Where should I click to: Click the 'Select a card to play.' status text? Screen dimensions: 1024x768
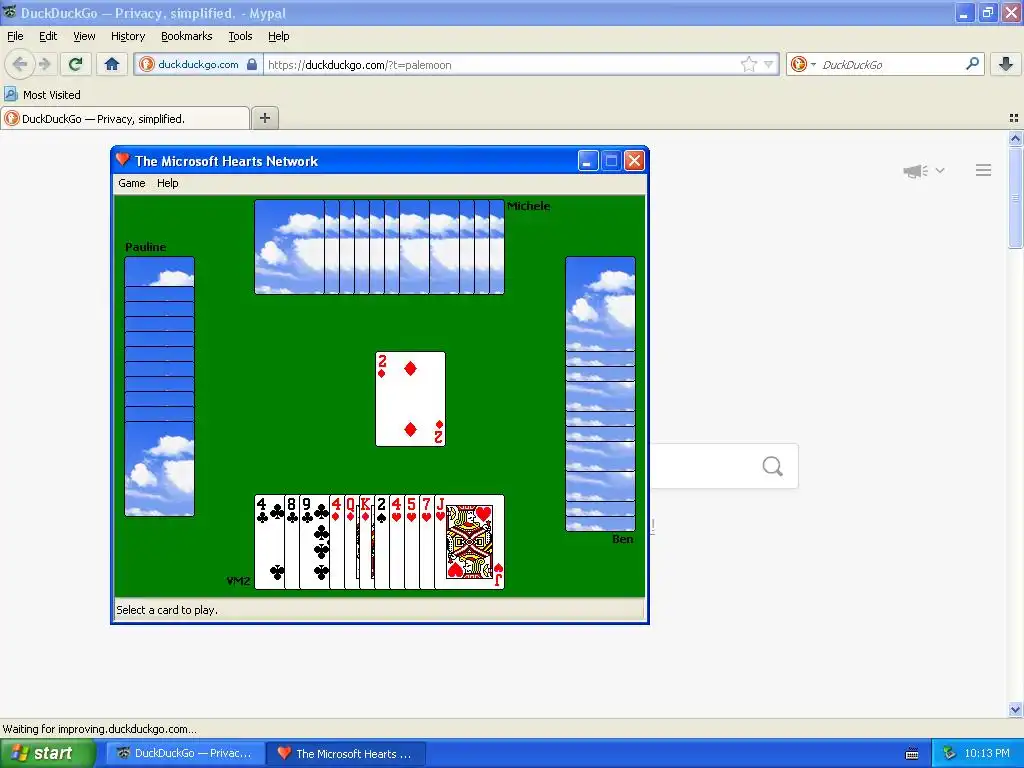(x=167, y=610)
